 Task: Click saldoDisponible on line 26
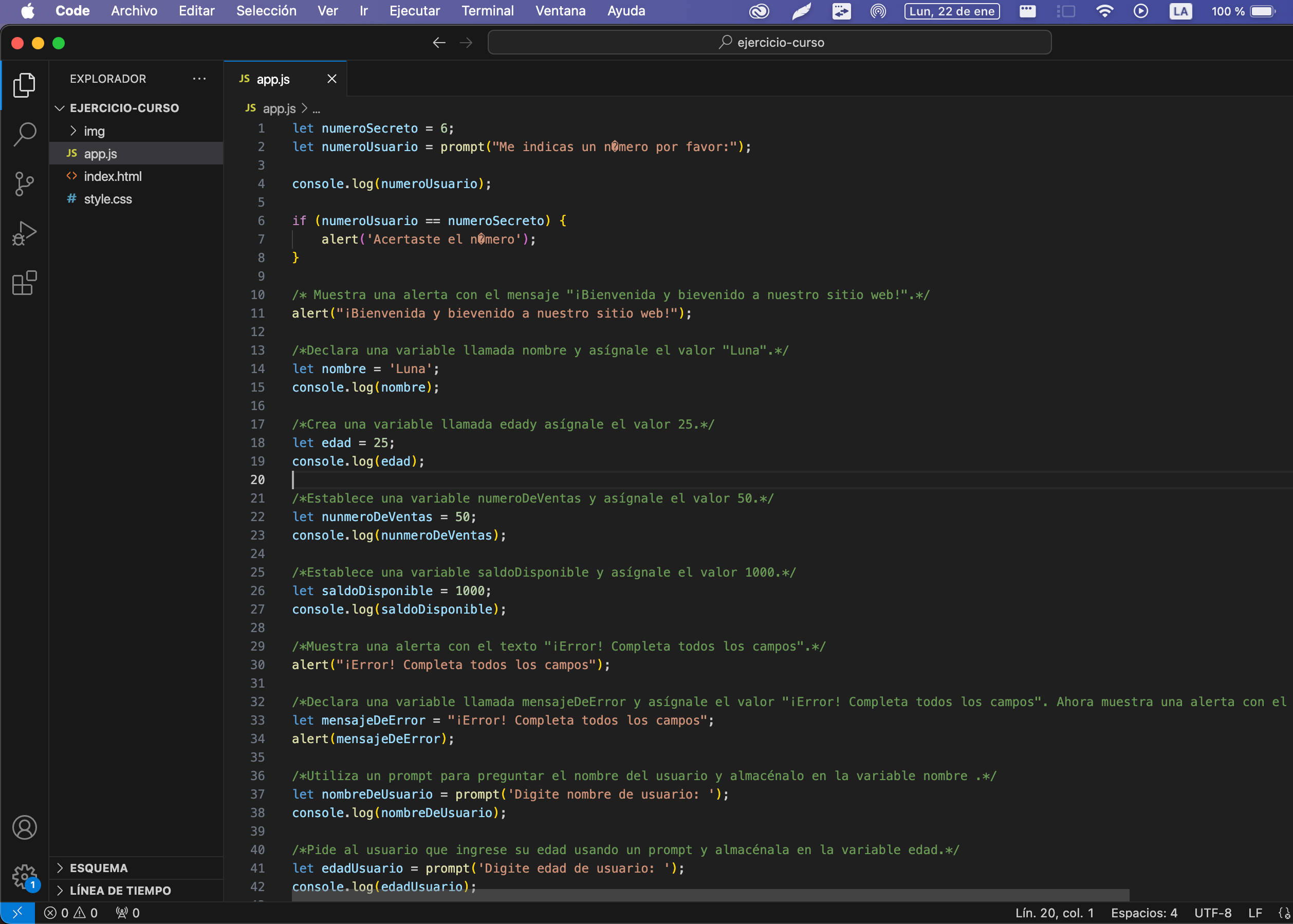377,590
